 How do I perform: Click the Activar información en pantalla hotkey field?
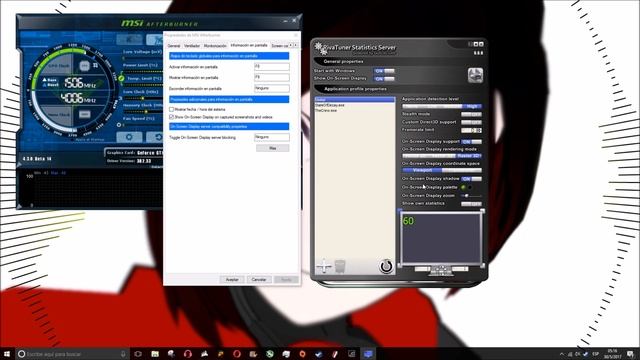[x=272, y=67]
